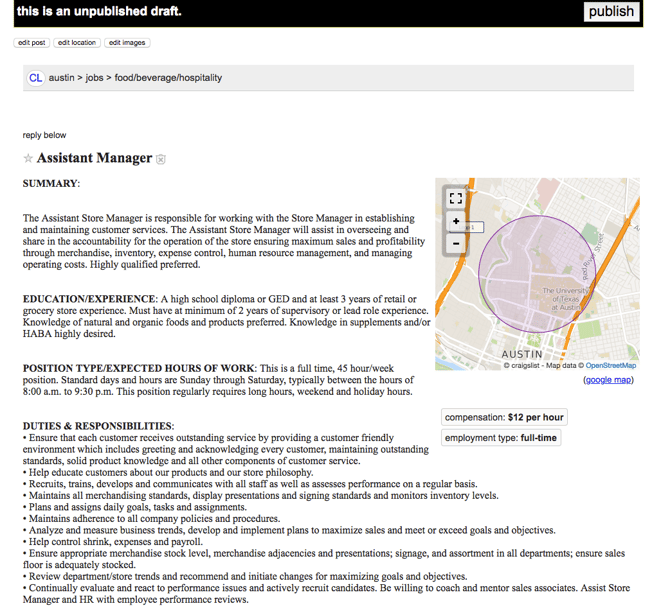Image resolution: width=670 pixels, height=606 pixels.
Task: Open the food/beverage/hospitality category link
Action: (168, 78)
